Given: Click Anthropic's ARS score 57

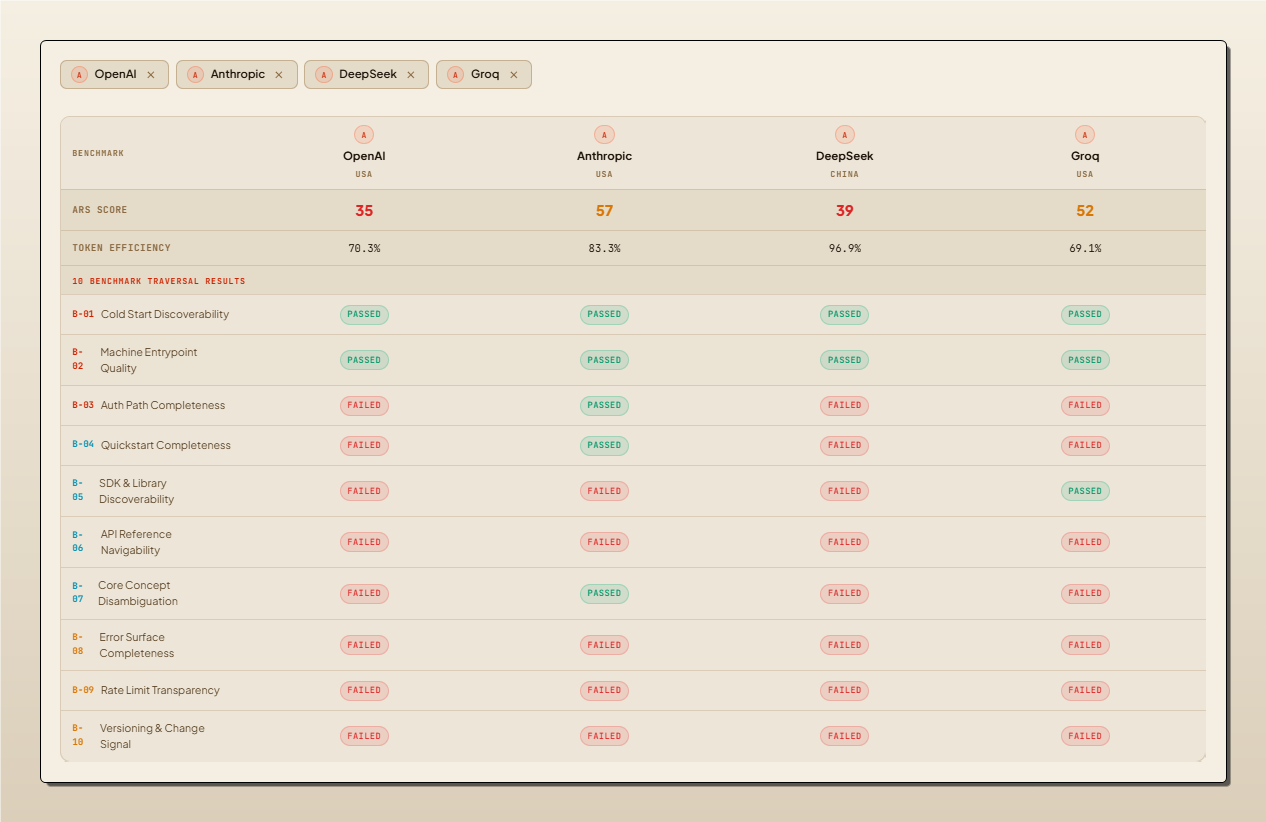Looking at the screenshot, I should point(604,211).
